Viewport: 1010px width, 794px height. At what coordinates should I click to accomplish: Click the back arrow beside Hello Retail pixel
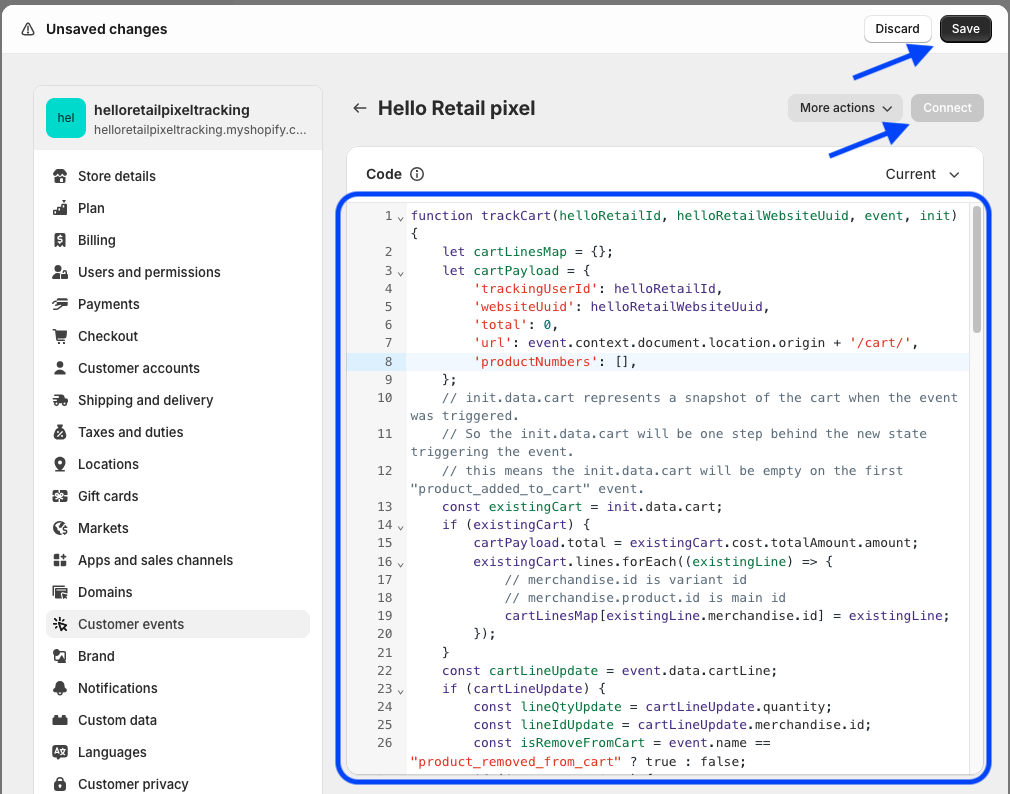360,108
